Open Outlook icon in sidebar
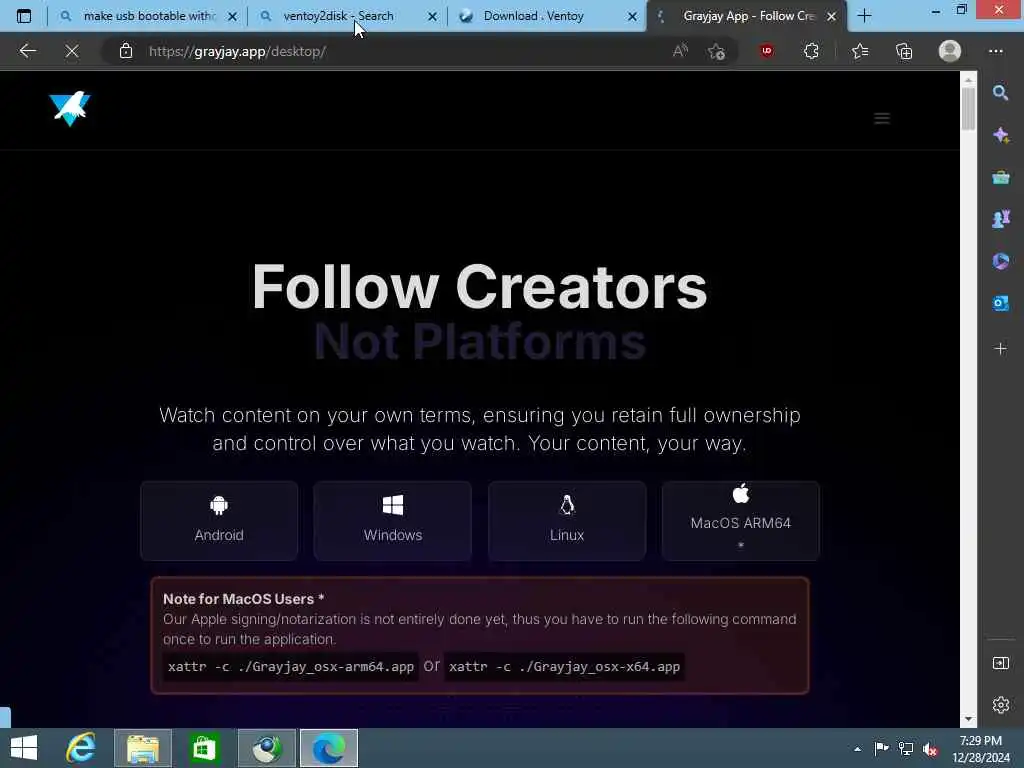The width and height of the screenshot is (1024, 768). [1000, 303]
